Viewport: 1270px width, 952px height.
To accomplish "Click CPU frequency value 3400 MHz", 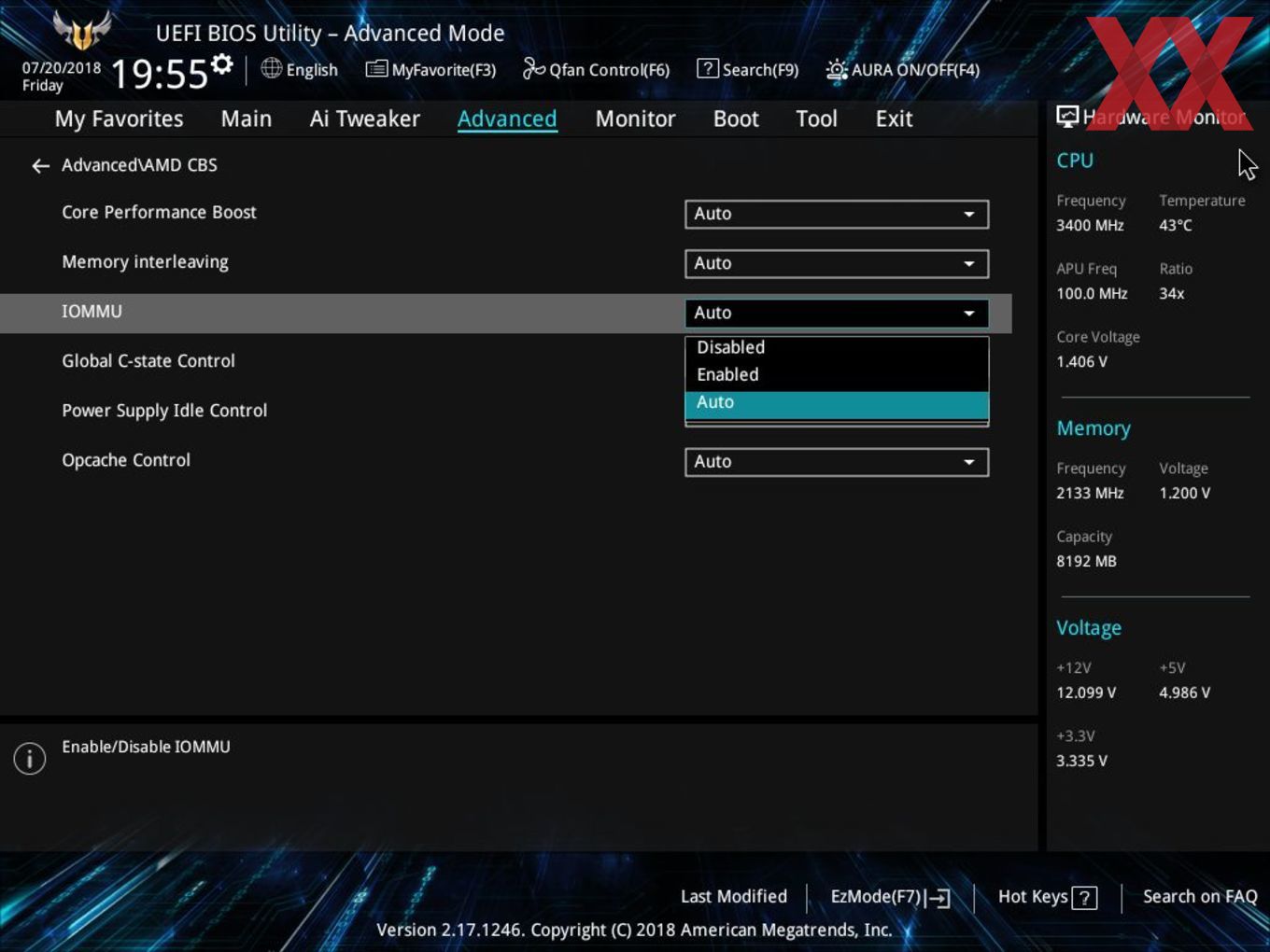I will (x=1090, y=225).
